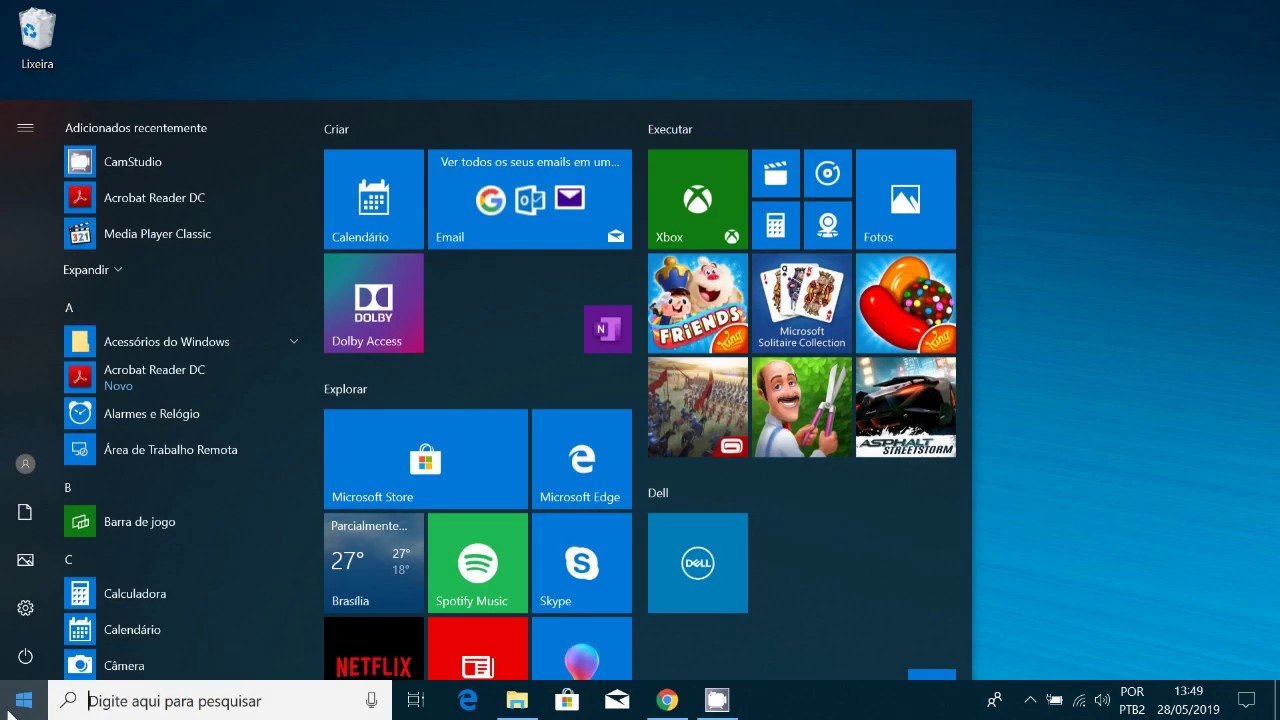
Task: Open the Microsoft Edge tile
Action: coord(581,459)
